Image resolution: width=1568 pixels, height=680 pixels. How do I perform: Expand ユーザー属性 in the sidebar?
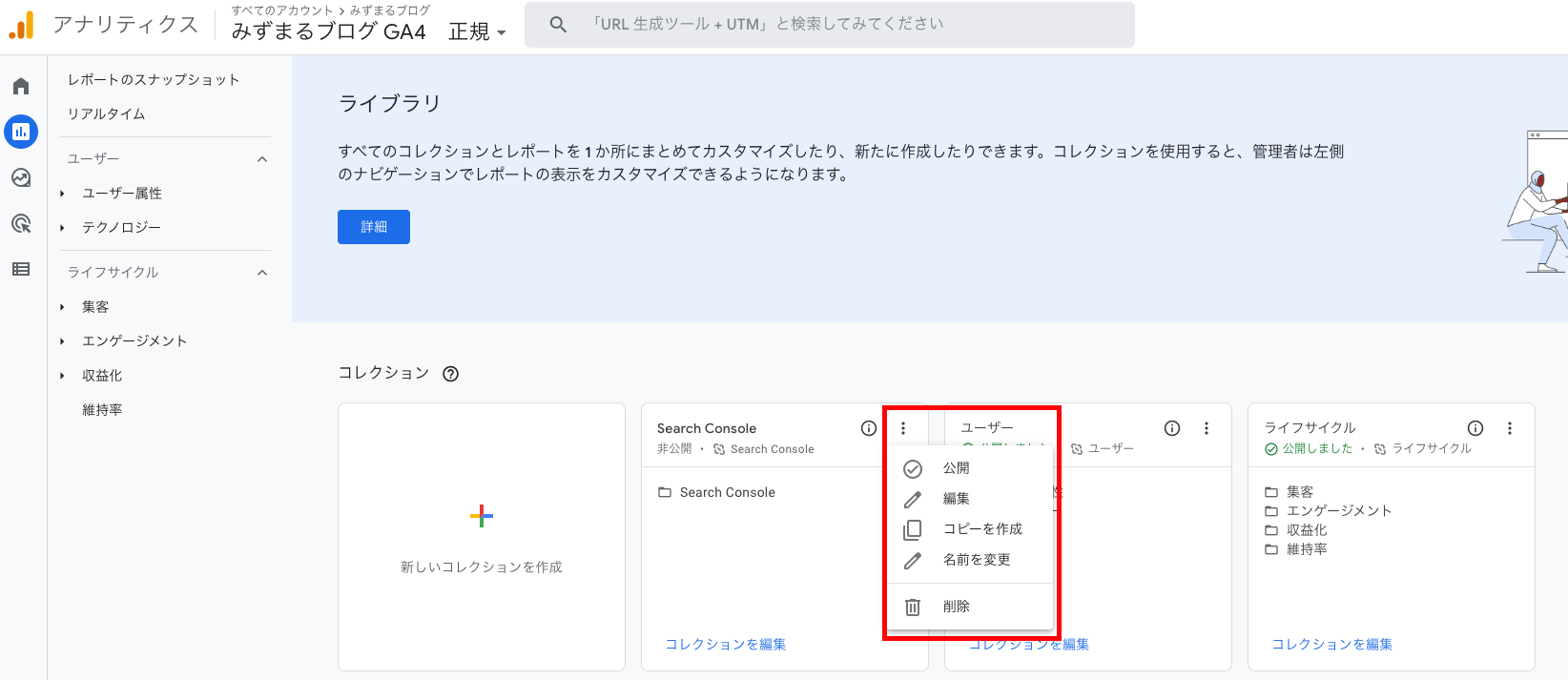(x=62, y=194)
